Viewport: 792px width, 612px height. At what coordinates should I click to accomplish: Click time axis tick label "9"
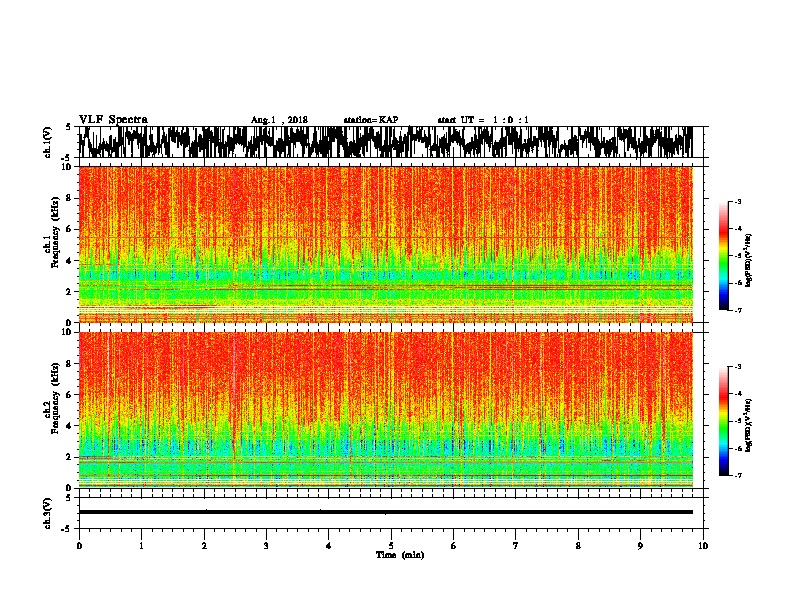pyautogui.click(x=640, y=546)
